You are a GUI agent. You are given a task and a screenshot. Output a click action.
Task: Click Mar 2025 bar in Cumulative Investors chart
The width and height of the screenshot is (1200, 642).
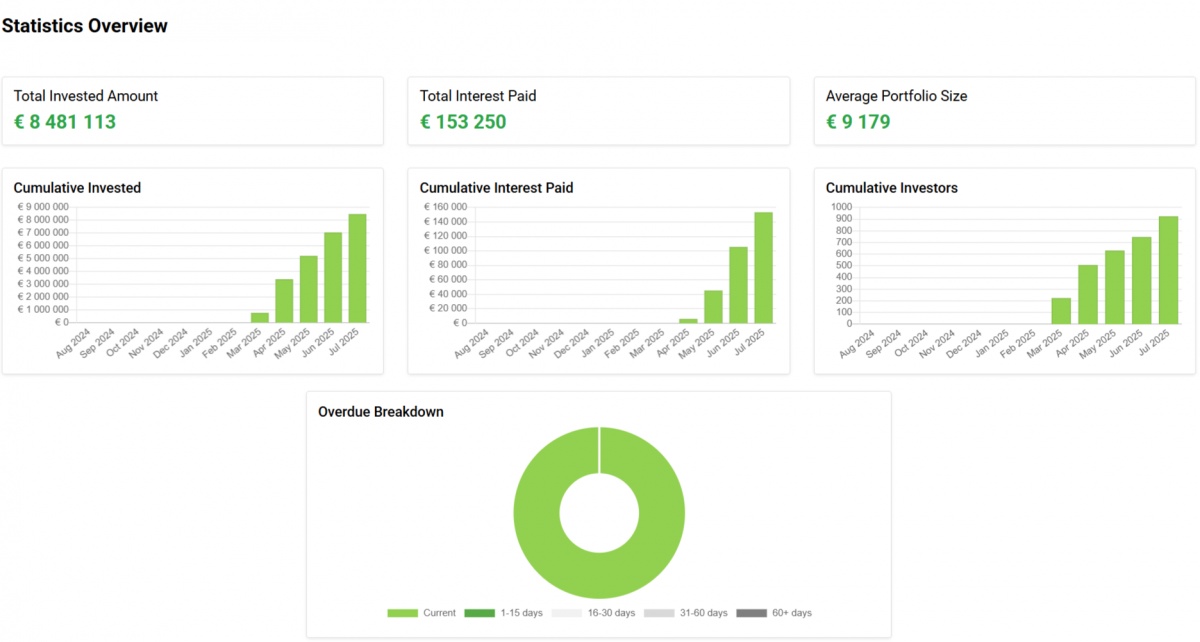coord(1061,311)
